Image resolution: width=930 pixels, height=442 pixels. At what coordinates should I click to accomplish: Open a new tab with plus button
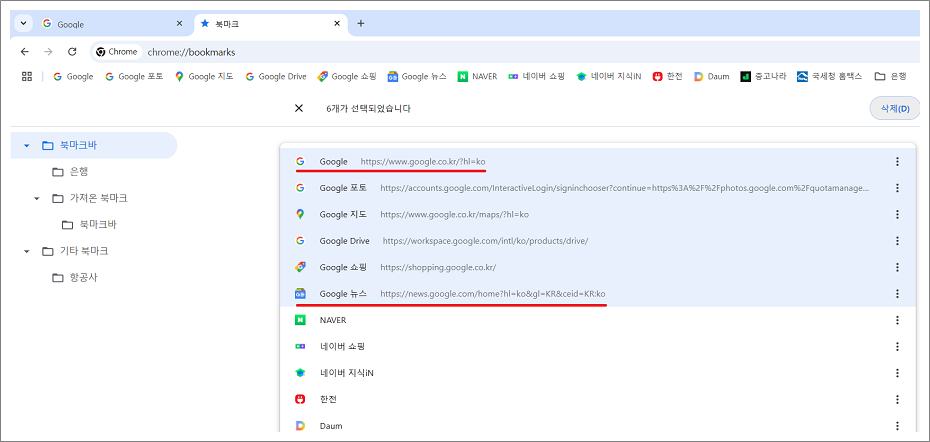361,24
